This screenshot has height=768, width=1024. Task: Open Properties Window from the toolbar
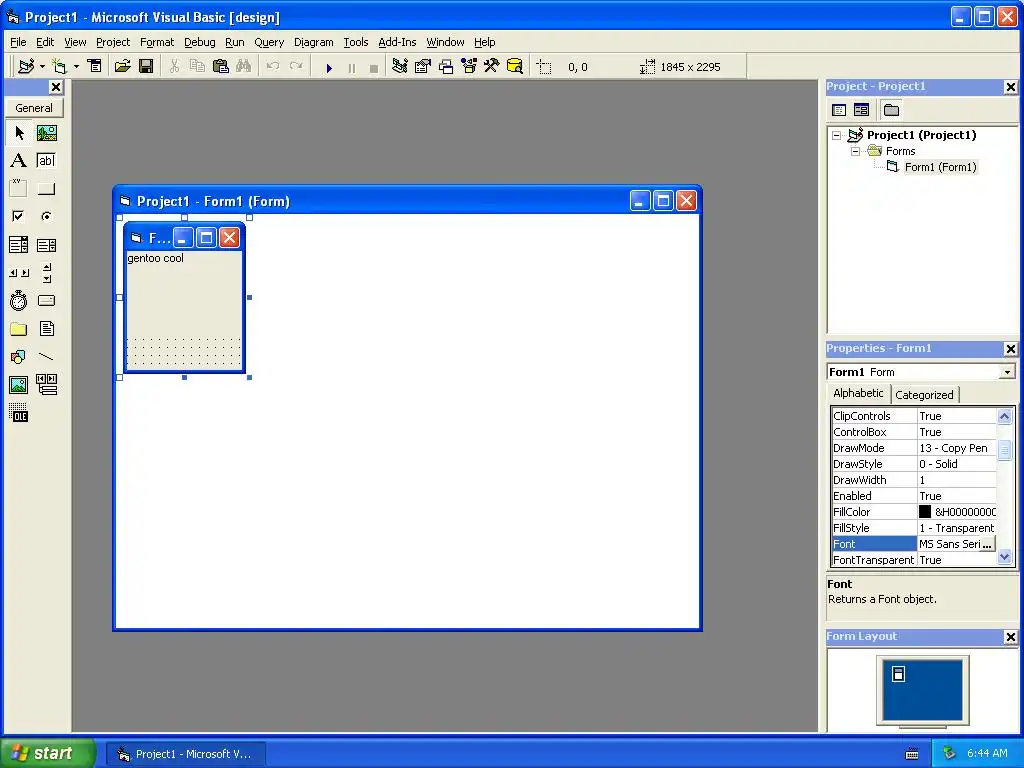point(423,67)
